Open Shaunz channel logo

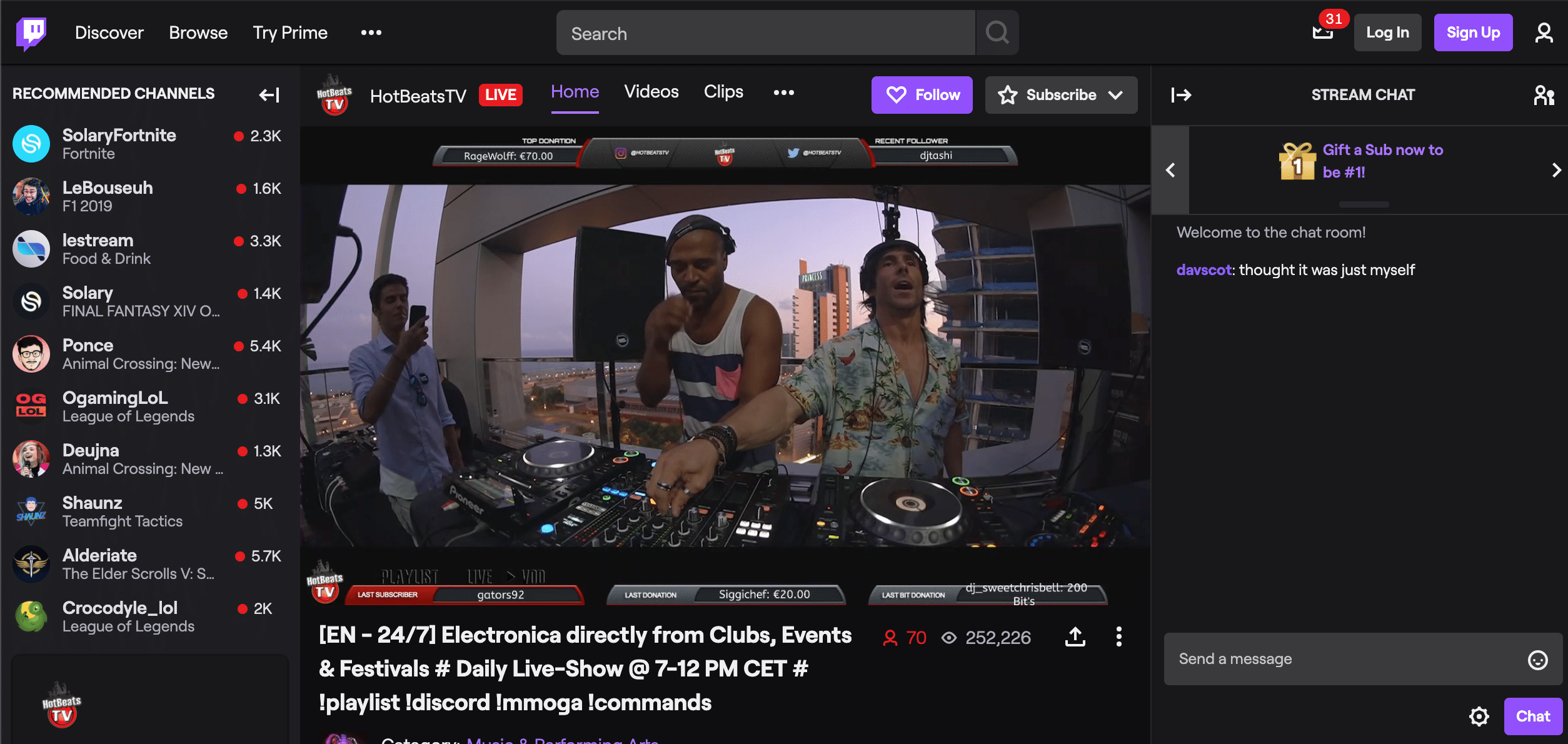pos(31,511)
